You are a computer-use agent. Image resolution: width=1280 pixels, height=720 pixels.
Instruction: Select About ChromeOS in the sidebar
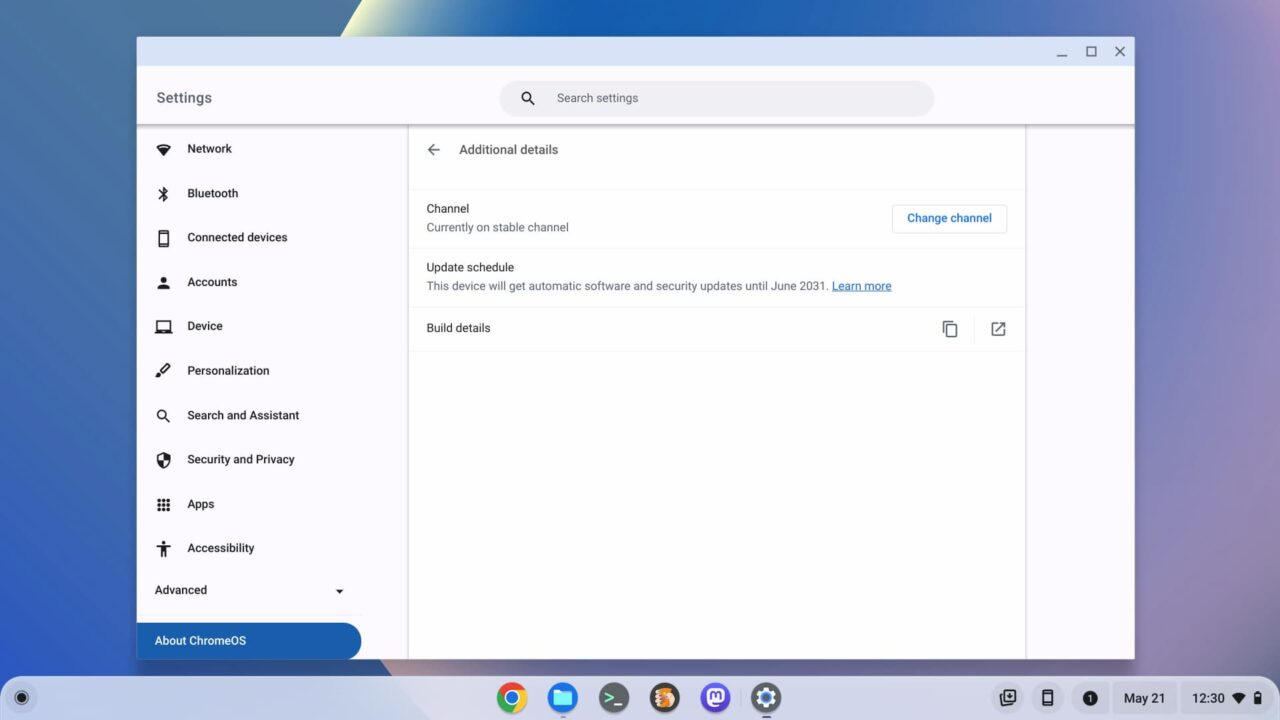click(x=249, y=641)
